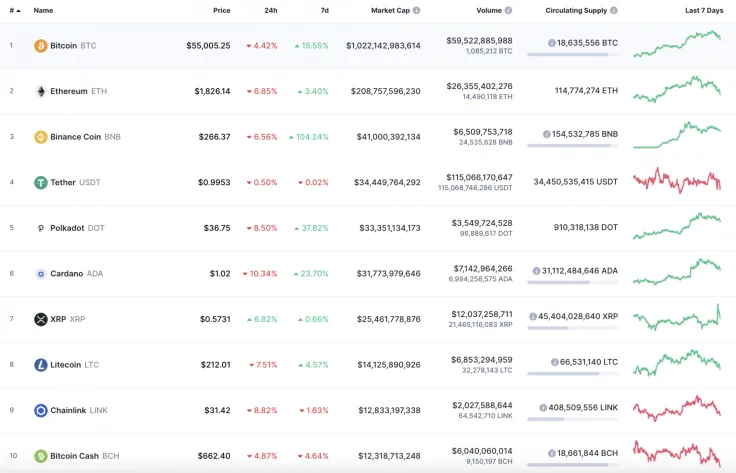Open Chainlink's last 7 days sparkline chart
The width and height of the screenshot is (736, 473).
[677, 408]
